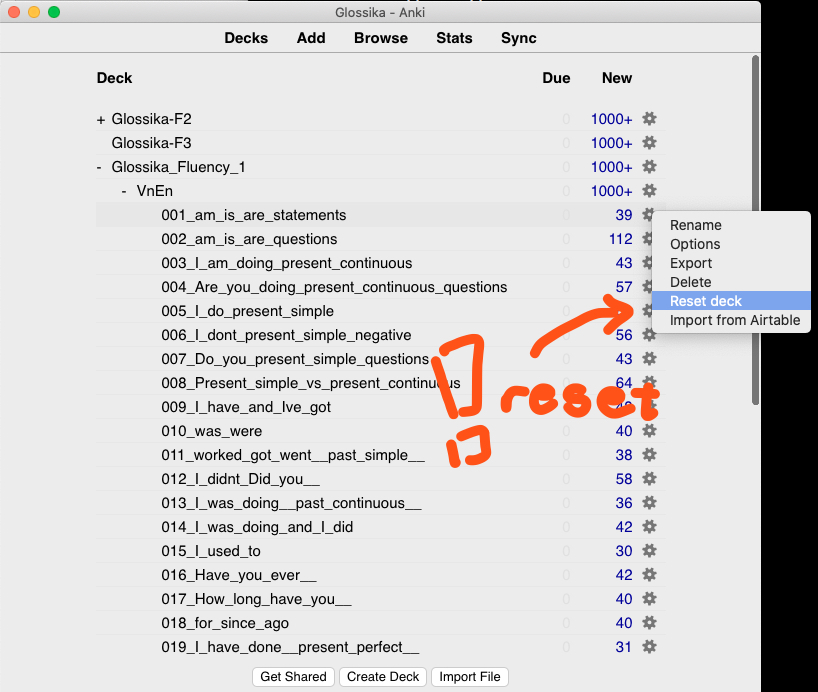The image size is (818, 692).
Task: Click gear icon for 014_I_was_doing_and_I_did
Action: pyautogui.click(x=649, y=527)
